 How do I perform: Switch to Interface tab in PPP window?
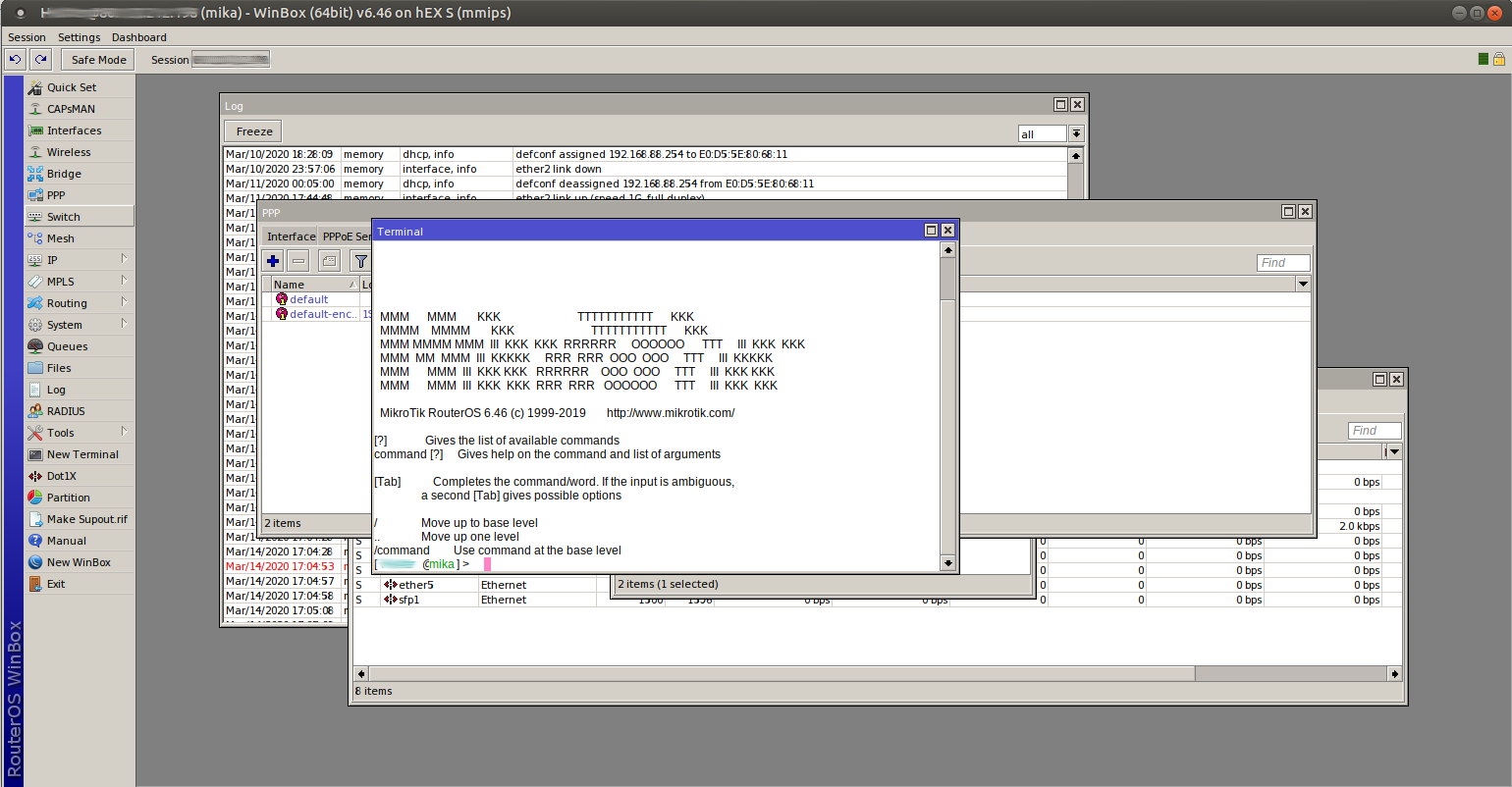coord(291,236)
